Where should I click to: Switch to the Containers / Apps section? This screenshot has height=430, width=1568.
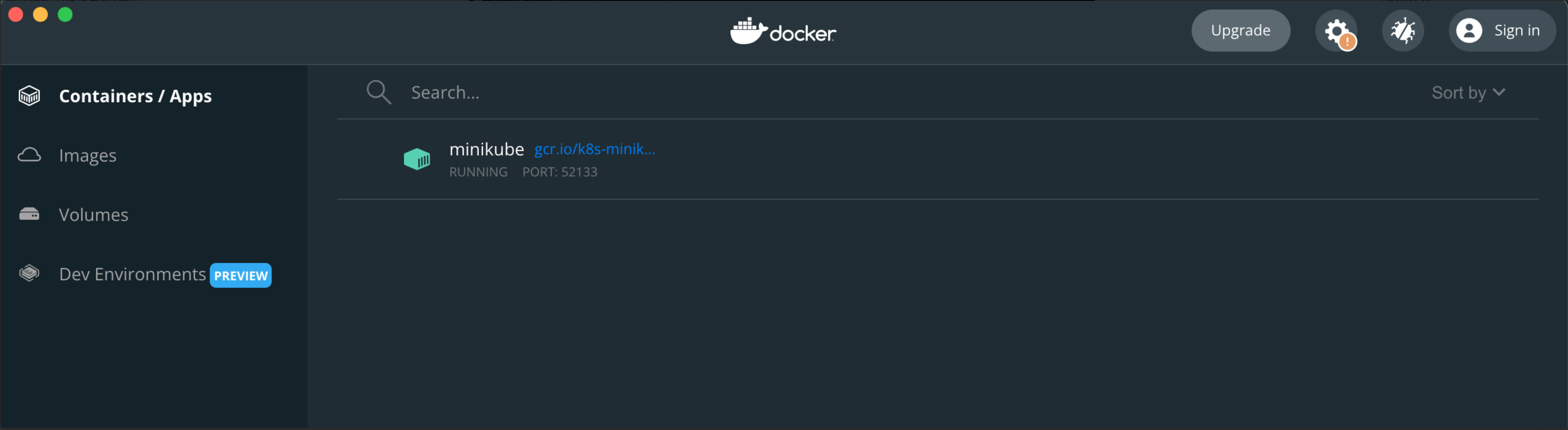(x=135, y=95)
